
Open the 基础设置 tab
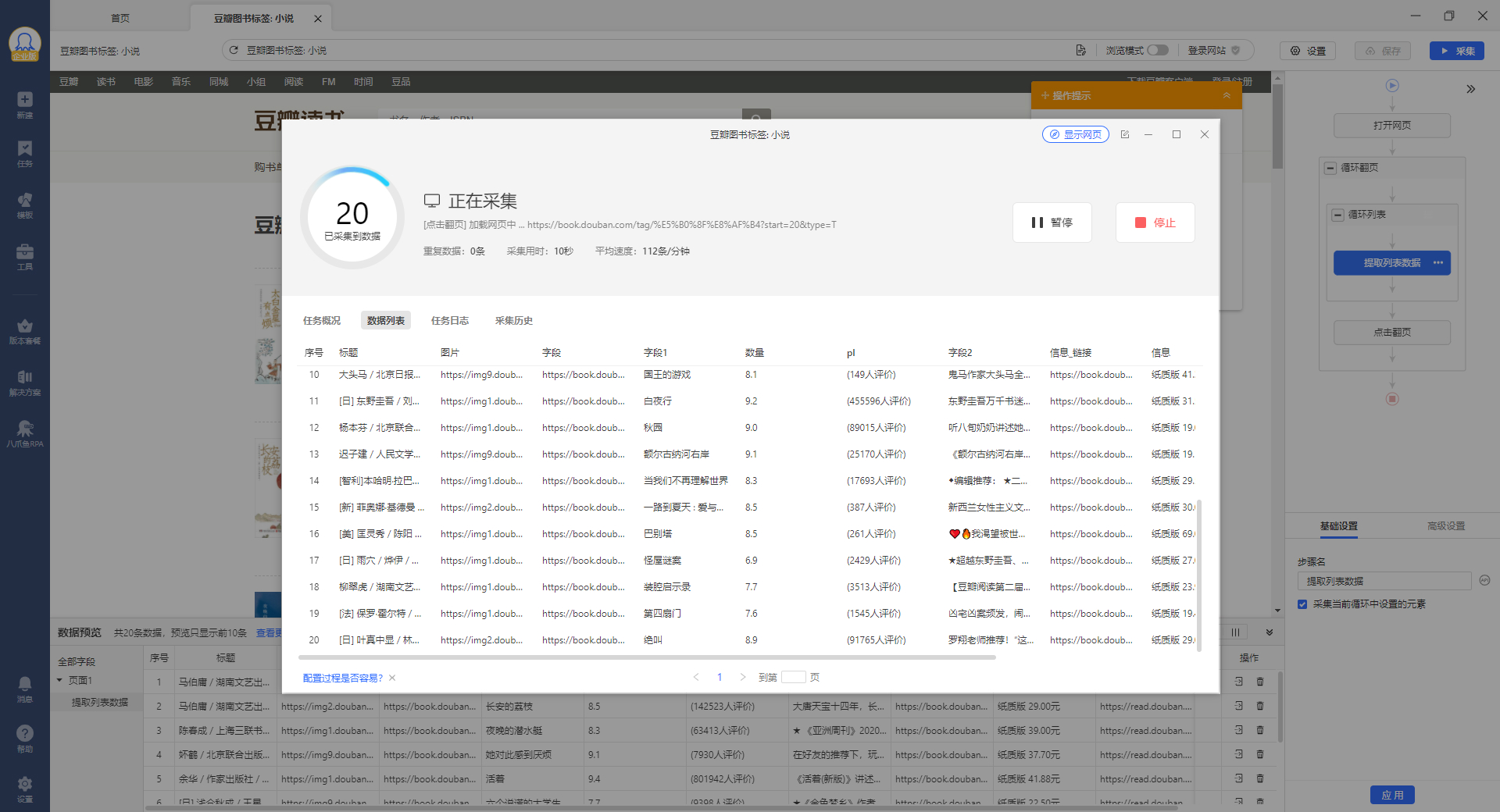[x=1339, y=526]
